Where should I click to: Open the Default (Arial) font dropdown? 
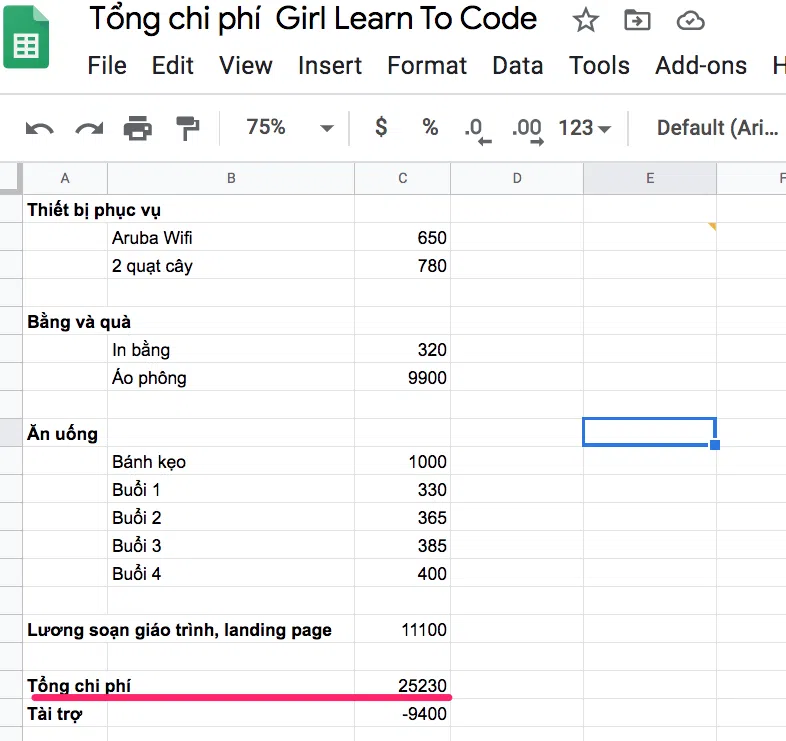[718, 128]
